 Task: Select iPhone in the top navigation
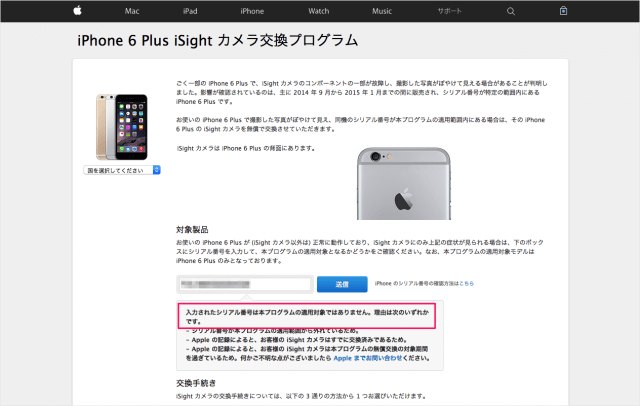click(252, 11)
